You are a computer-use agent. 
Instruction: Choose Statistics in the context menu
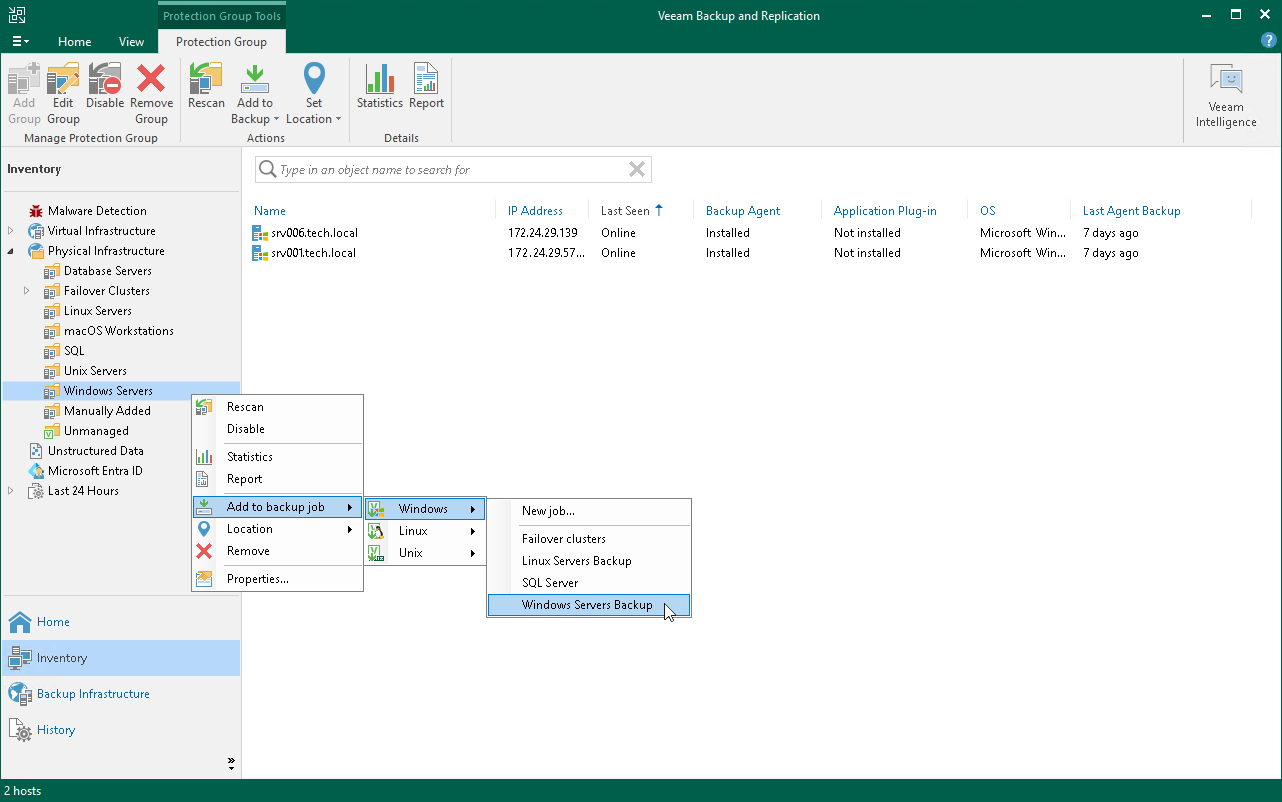277,457
